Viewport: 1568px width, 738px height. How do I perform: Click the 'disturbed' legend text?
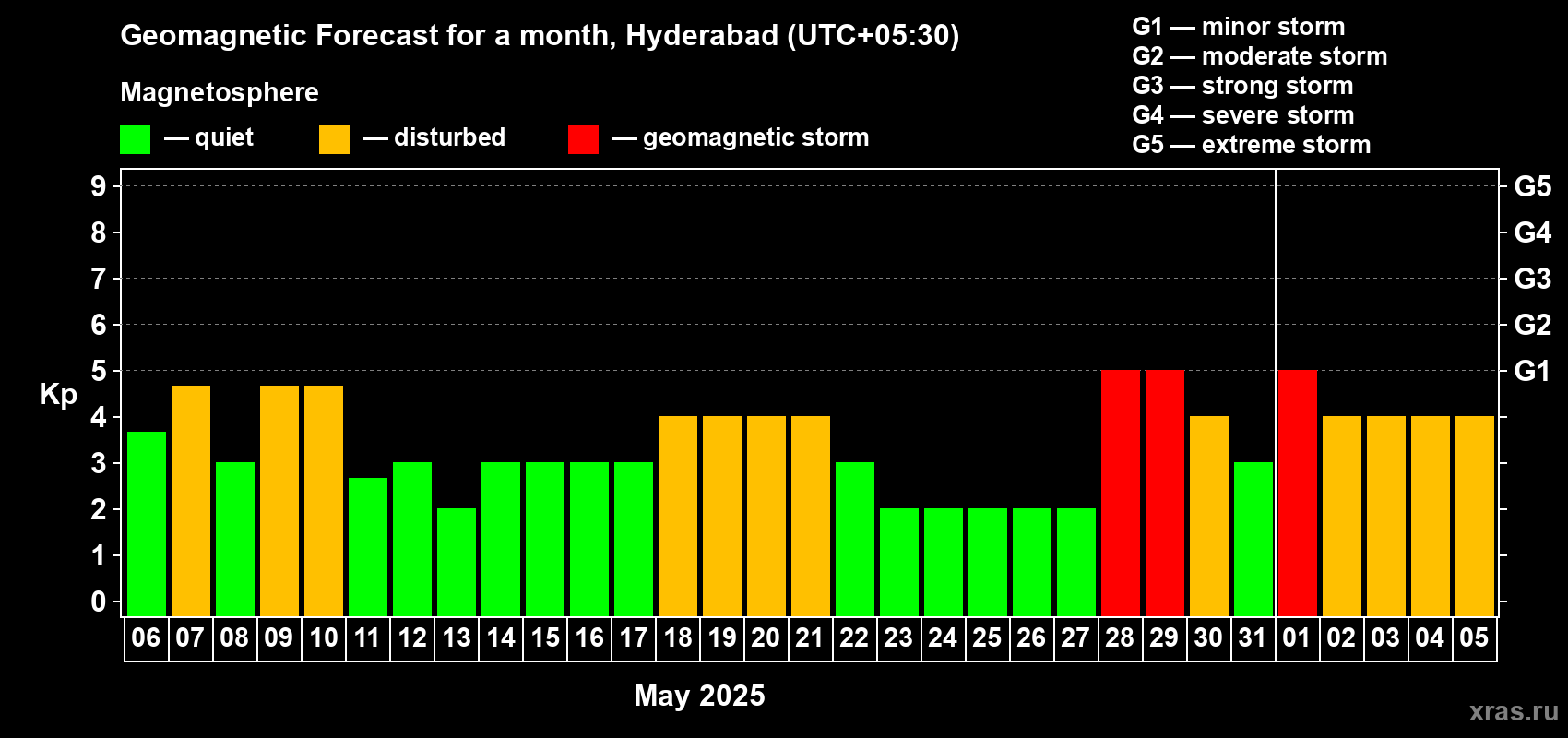449,137
